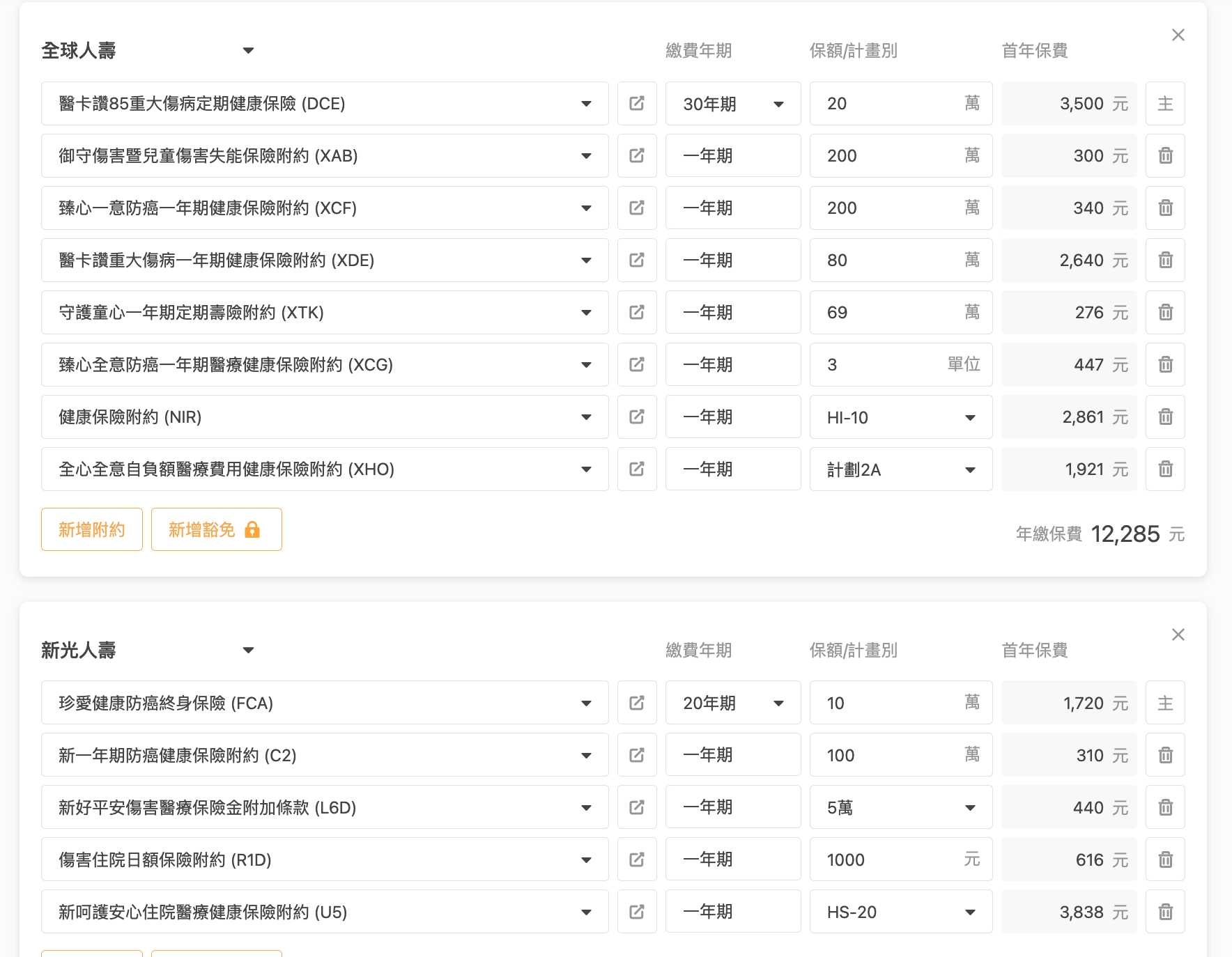Image resolution: width=1232 pixels, height=957 pixels.
Task: Edit XCF coverage amount field showing 200
Action: (x=901, y=208)
